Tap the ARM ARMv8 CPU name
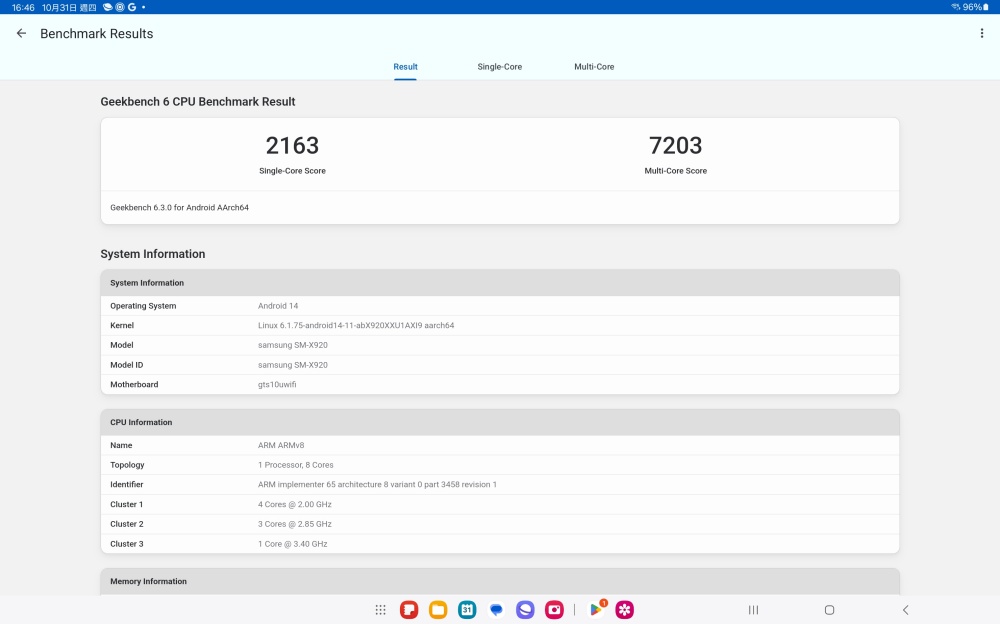Image resolution: width=1000 pixels, height=624 pixels. pos(281,445)
